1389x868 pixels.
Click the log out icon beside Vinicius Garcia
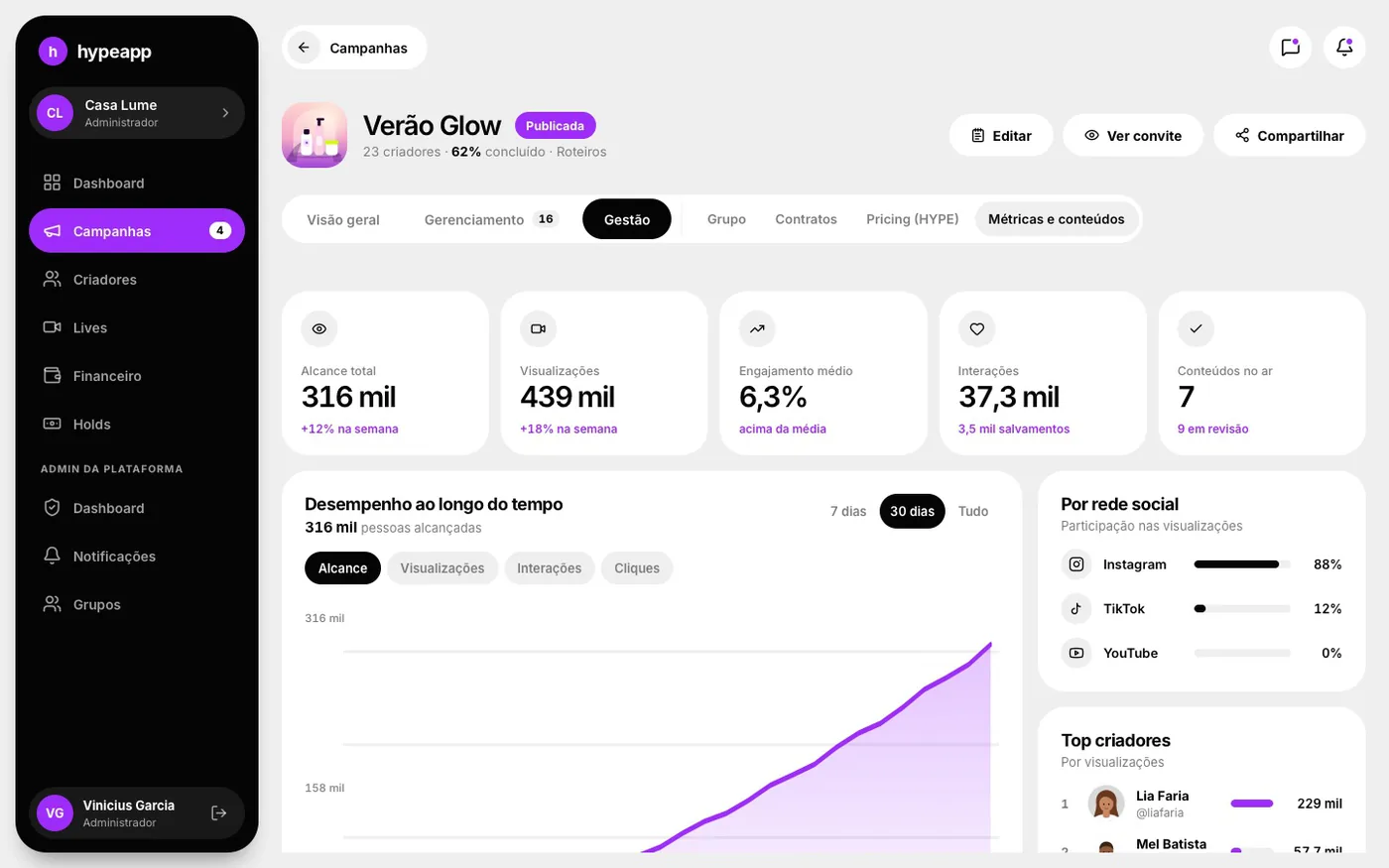(x=219, y=813)
